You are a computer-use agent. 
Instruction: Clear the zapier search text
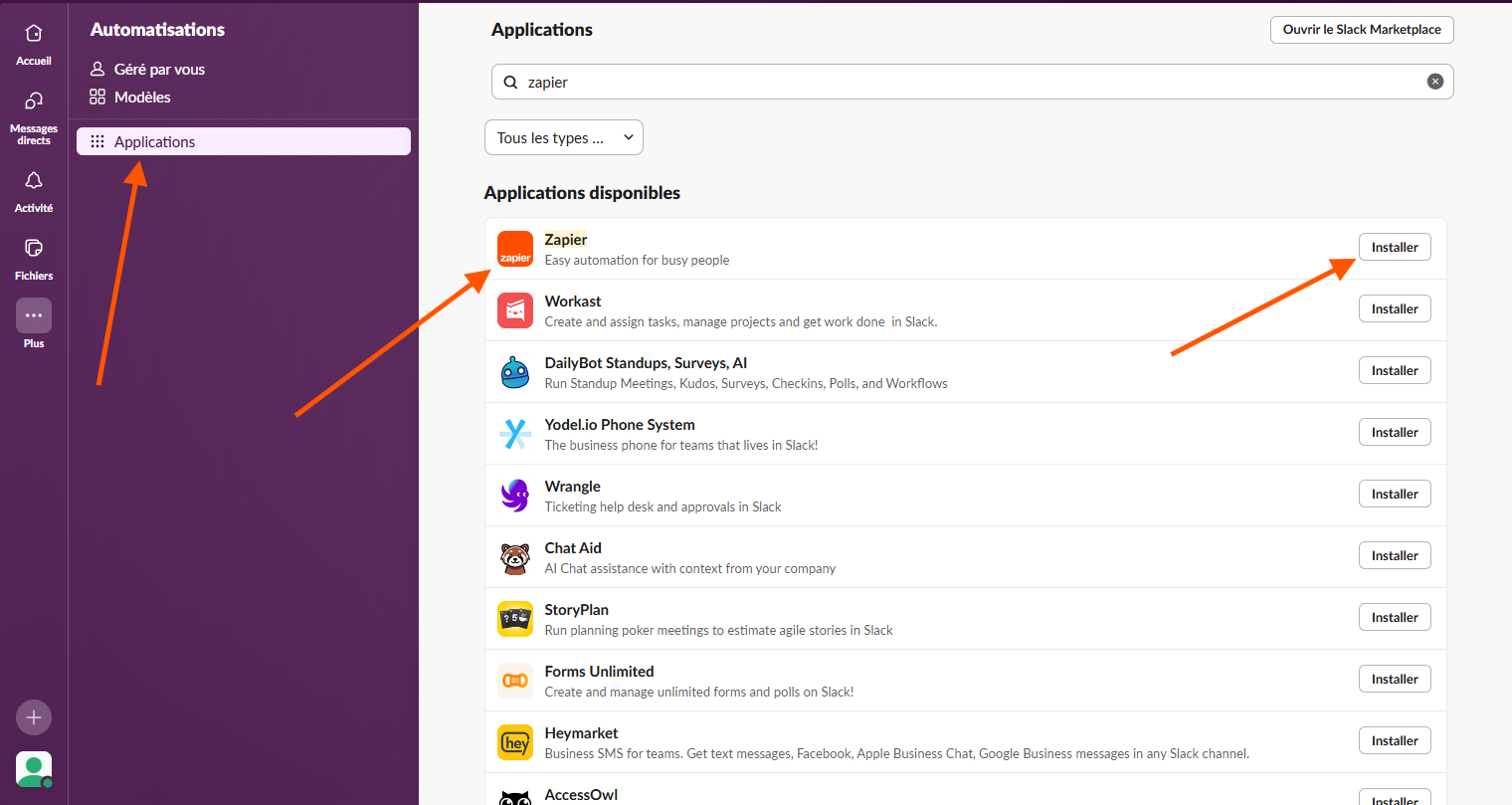(1435, 82)
